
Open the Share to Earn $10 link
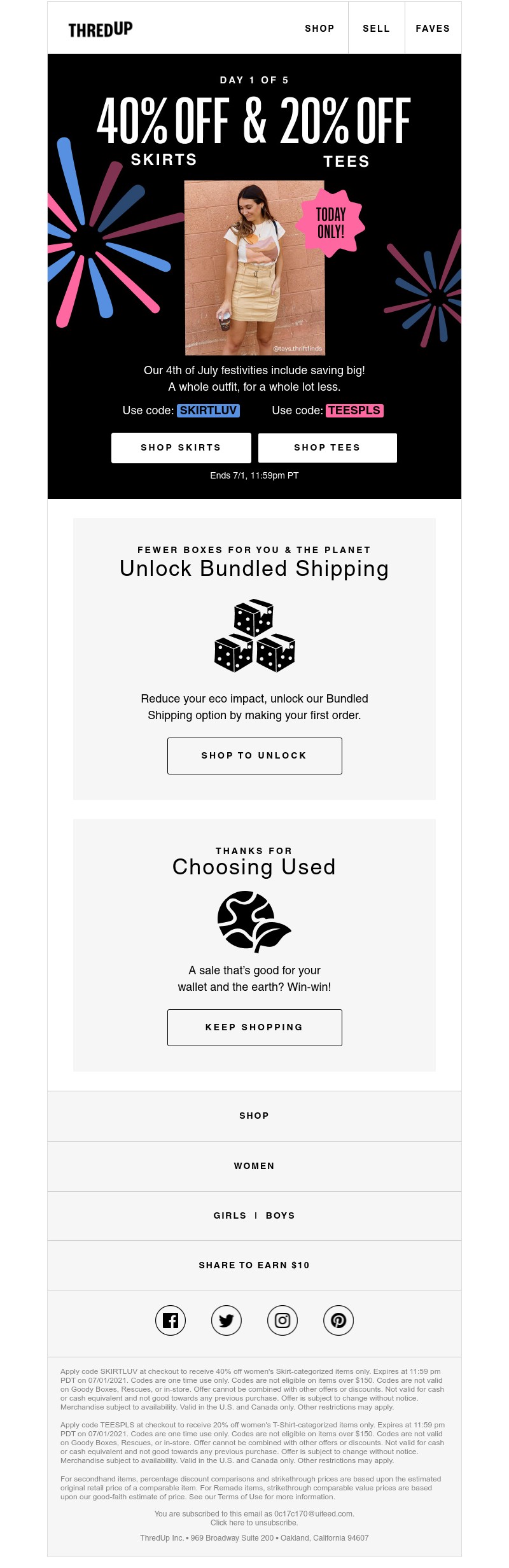pos(254,1266)
